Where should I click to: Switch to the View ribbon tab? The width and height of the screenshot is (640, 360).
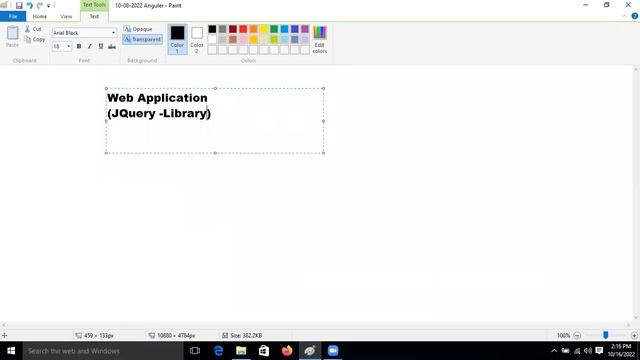coord(66,16)
